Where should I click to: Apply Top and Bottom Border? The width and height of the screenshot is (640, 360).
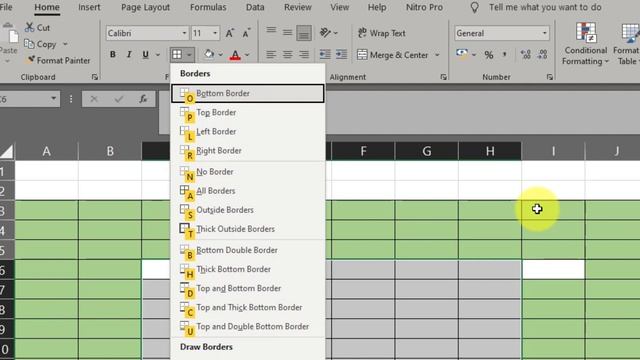[248, 289]
